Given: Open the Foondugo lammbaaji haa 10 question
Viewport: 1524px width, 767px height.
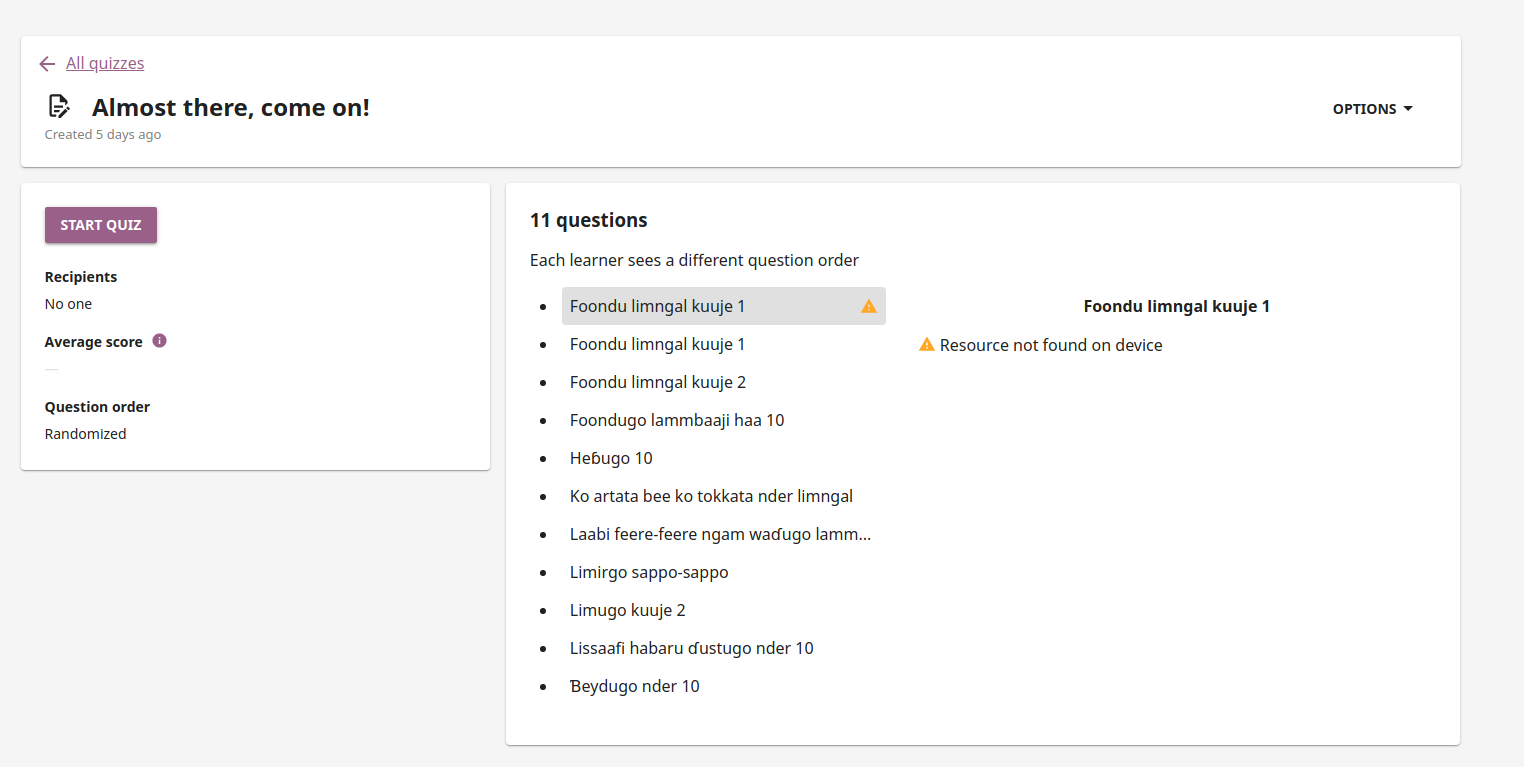Looking at the screenshot, I should pos(724,420).
